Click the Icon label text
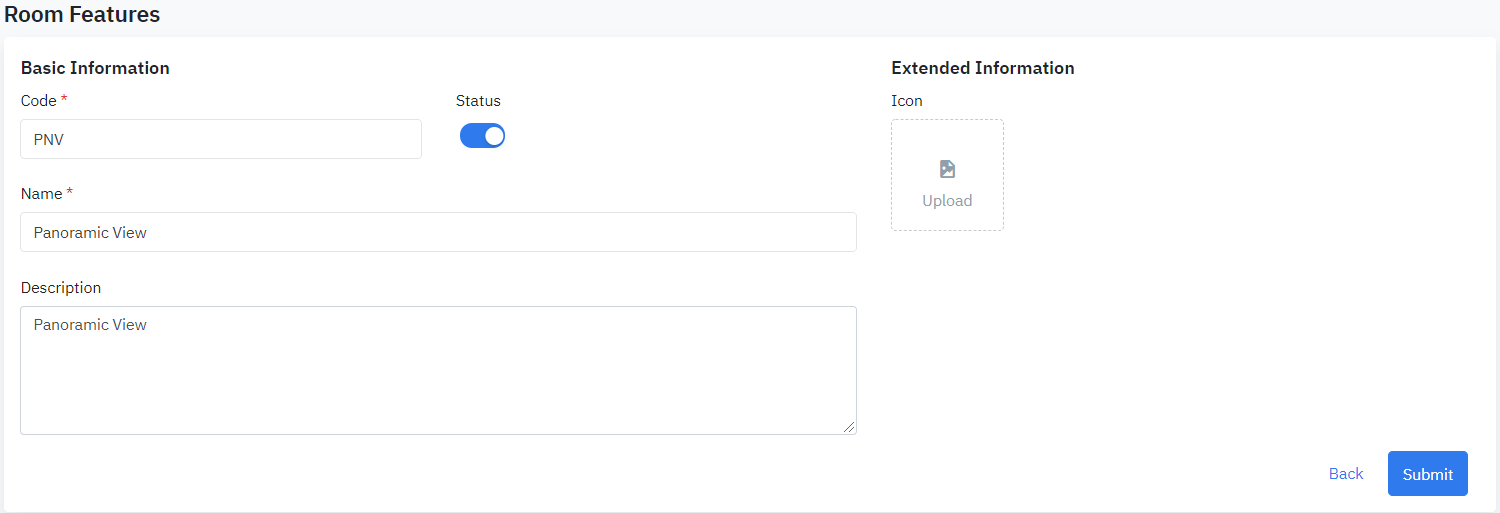The image size is (1500, 513). [906, 101]
